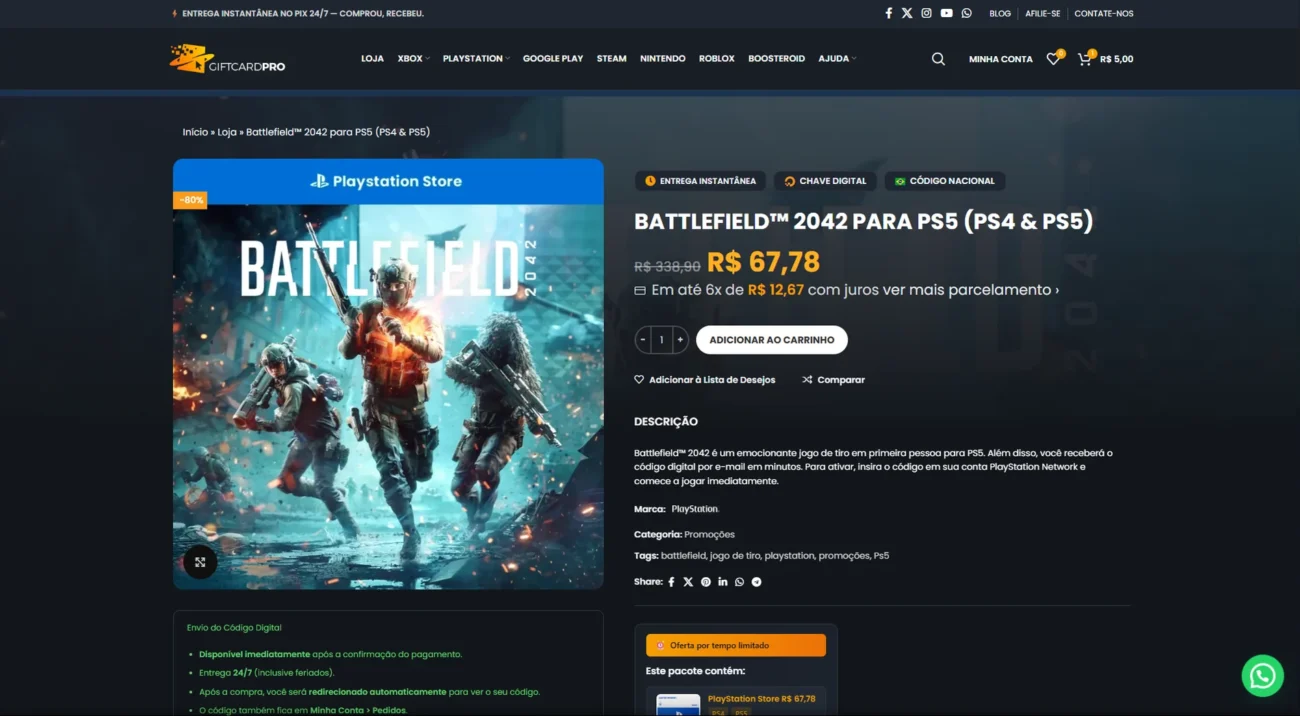
Task: Click the quantity input field
Action: [x=661, y=340]
